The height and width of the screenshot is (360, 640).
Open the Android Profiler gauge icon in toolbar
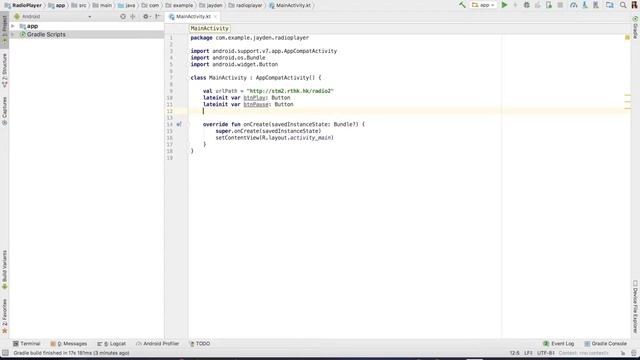pos(573,5)
